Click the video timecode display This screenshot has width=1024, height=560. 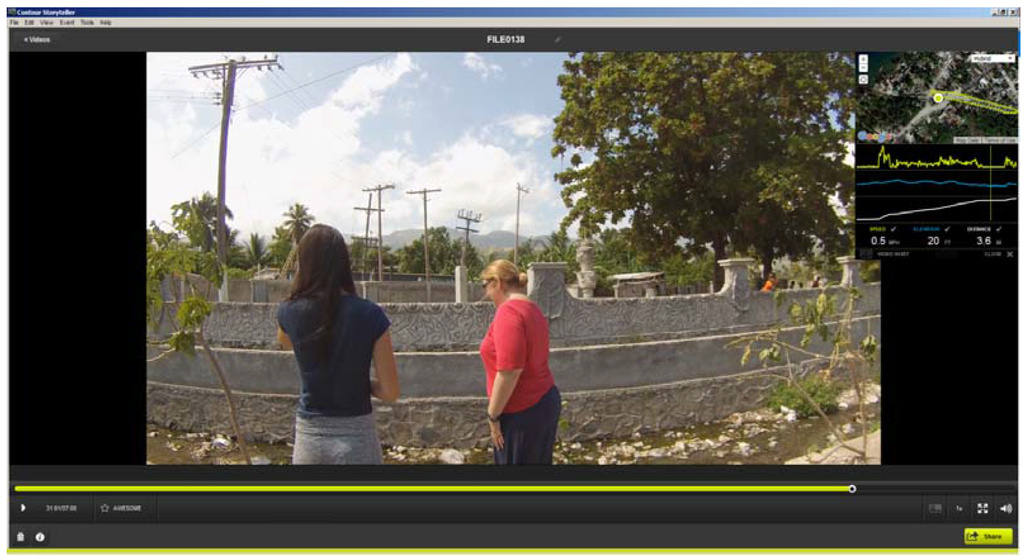(61, 508)
